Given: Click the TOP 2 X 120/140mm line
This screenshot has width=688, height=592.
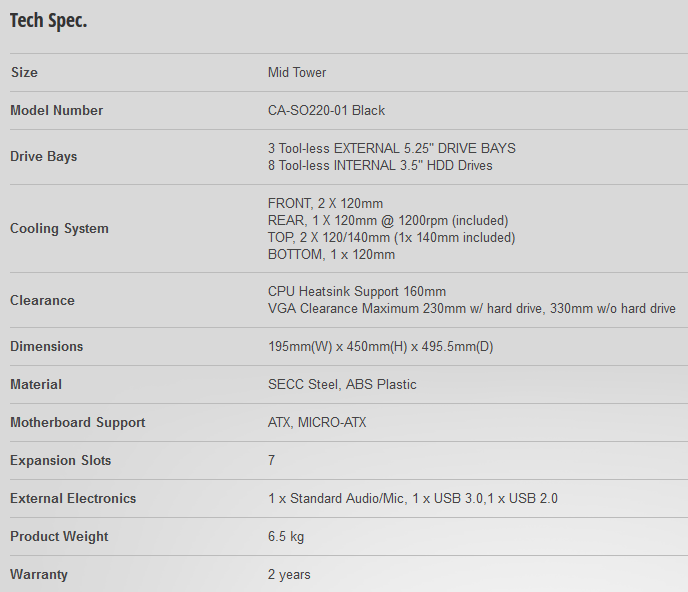Looking at the screenshot, I should pyautogui.click(x=391, y=238).
